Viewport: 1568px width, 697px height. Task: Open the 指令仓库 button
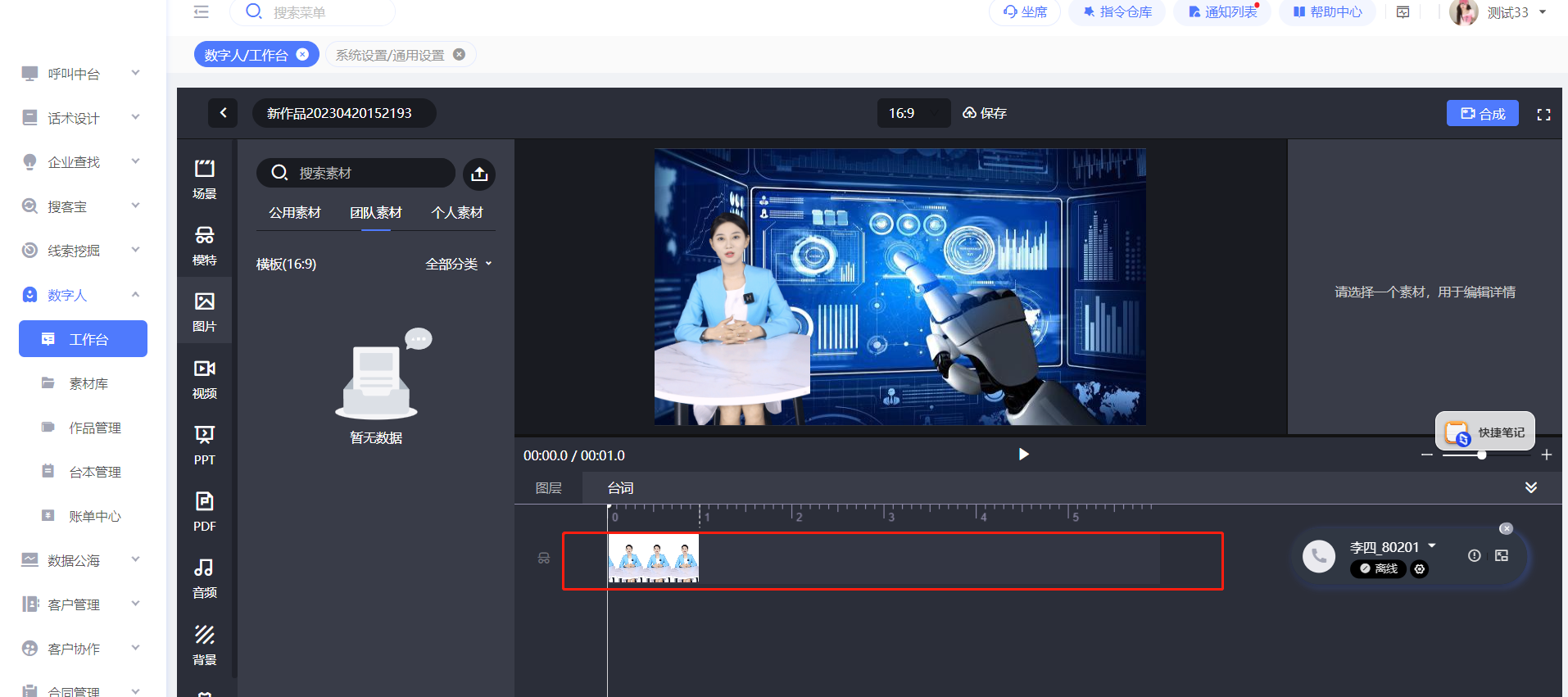coord(1117,12)
